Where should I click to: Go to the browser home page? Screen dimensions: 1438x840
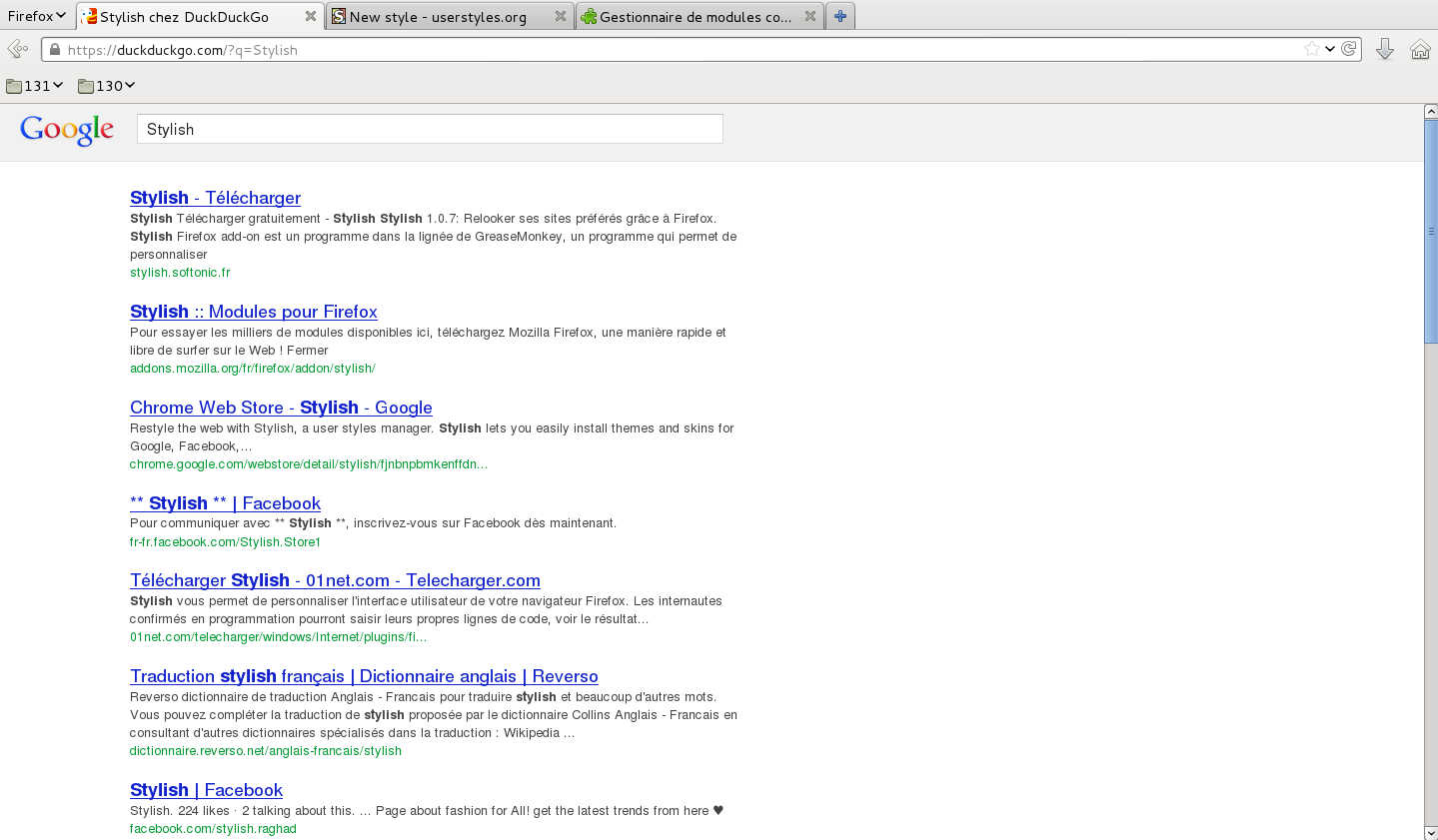1420,48
